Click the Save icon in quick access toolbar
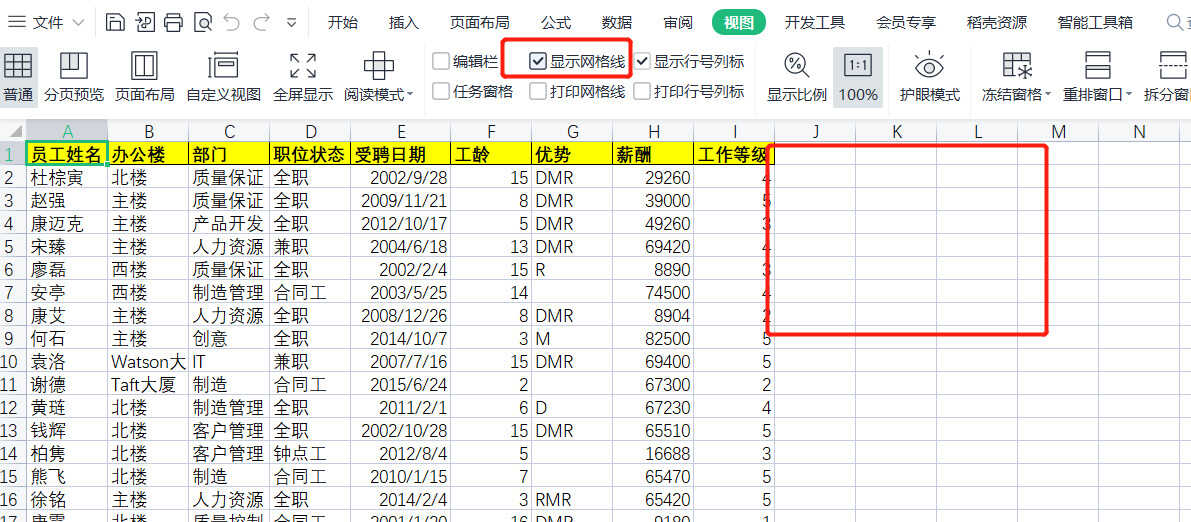 (116, 22)
